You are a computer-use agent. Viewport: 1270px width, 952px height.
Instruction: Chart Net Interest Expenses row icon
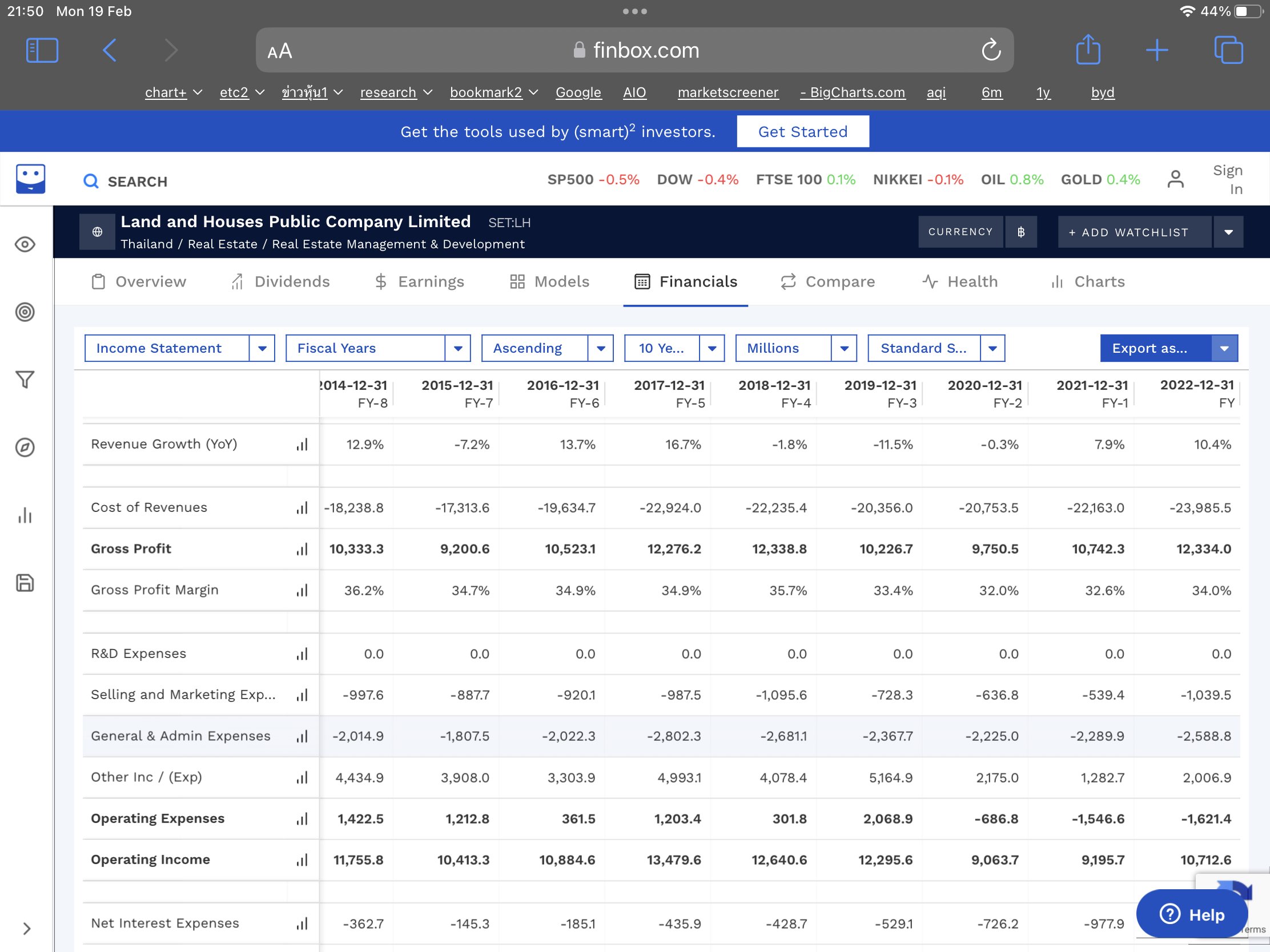point(302,924)
